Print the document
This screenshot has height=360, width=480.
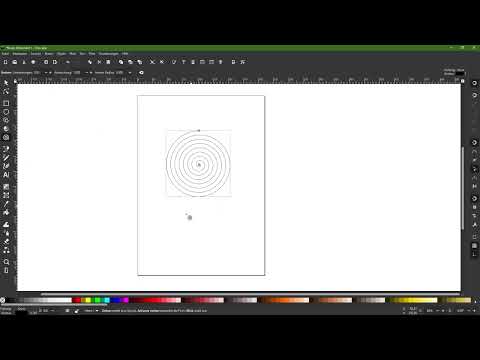[33, 62]
